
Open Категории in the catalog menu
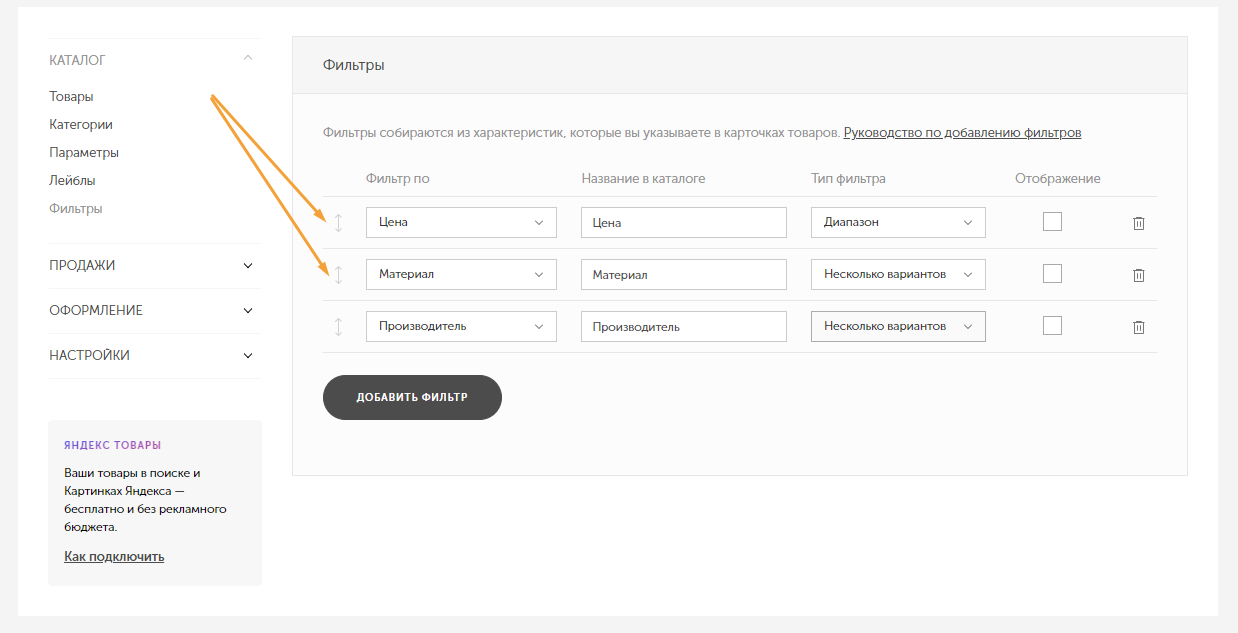click(x=81, y=125)
